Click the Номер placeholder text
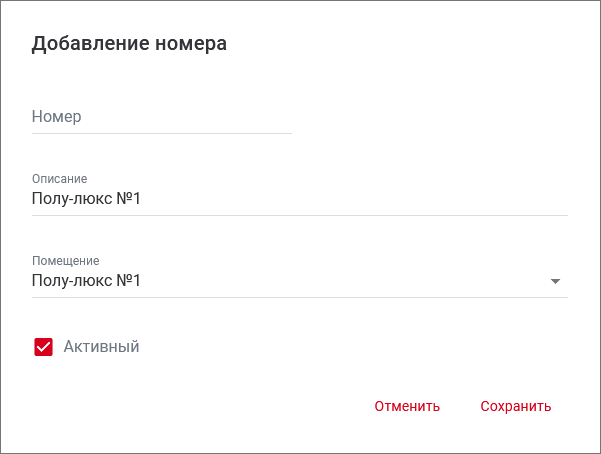601x454 pixels. coord(57,117)
